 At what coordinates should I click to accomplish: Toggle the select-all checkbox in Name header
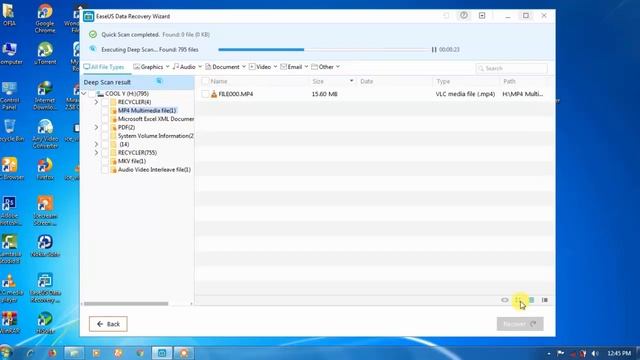tap(205, 81)
